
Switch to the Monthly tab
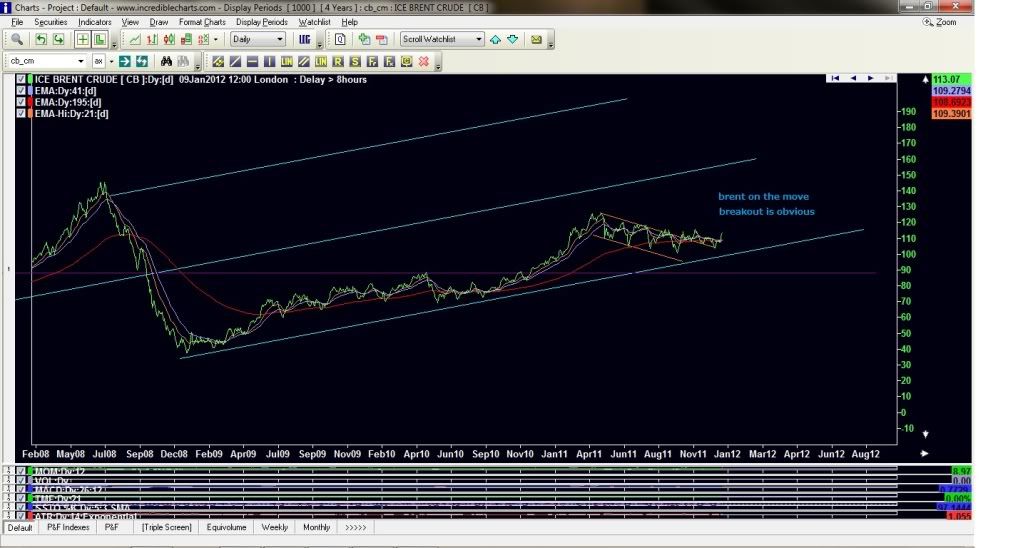pos(316,527)
